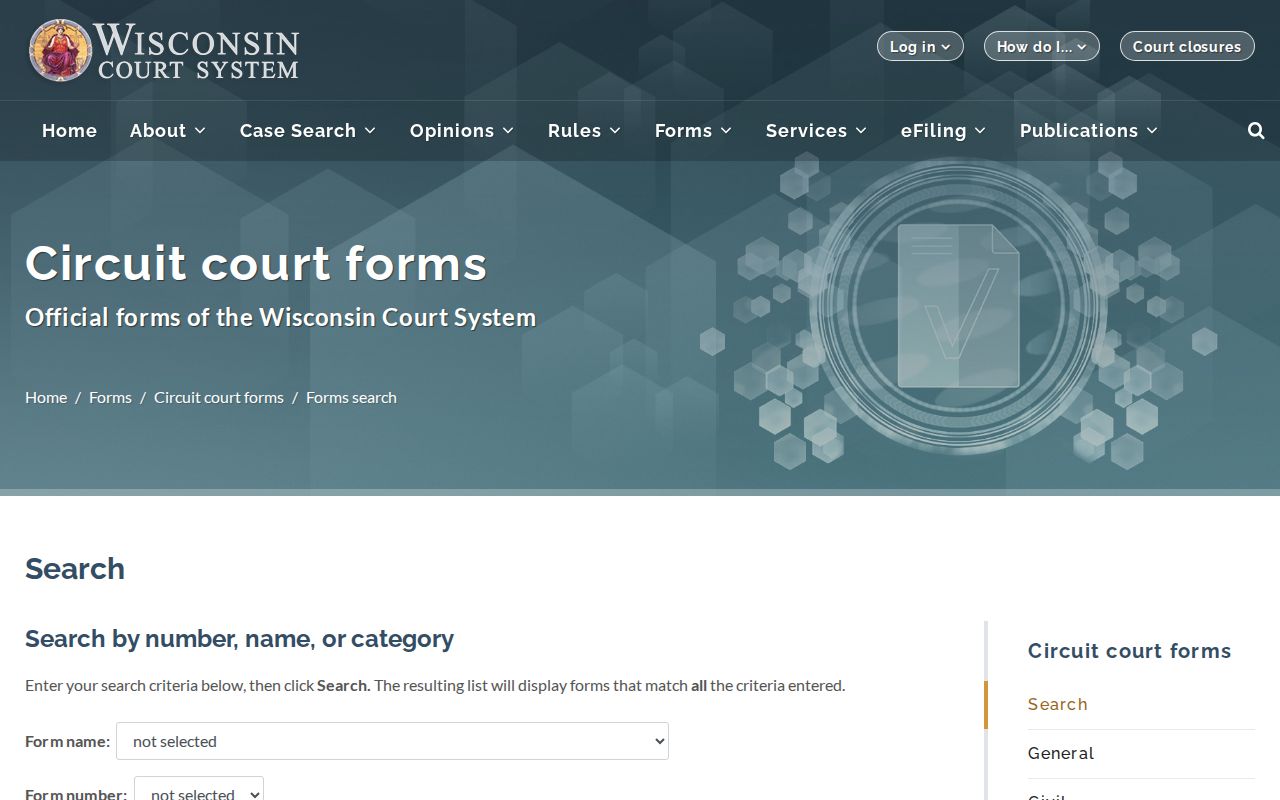Expand the Publications menu

1089,131
